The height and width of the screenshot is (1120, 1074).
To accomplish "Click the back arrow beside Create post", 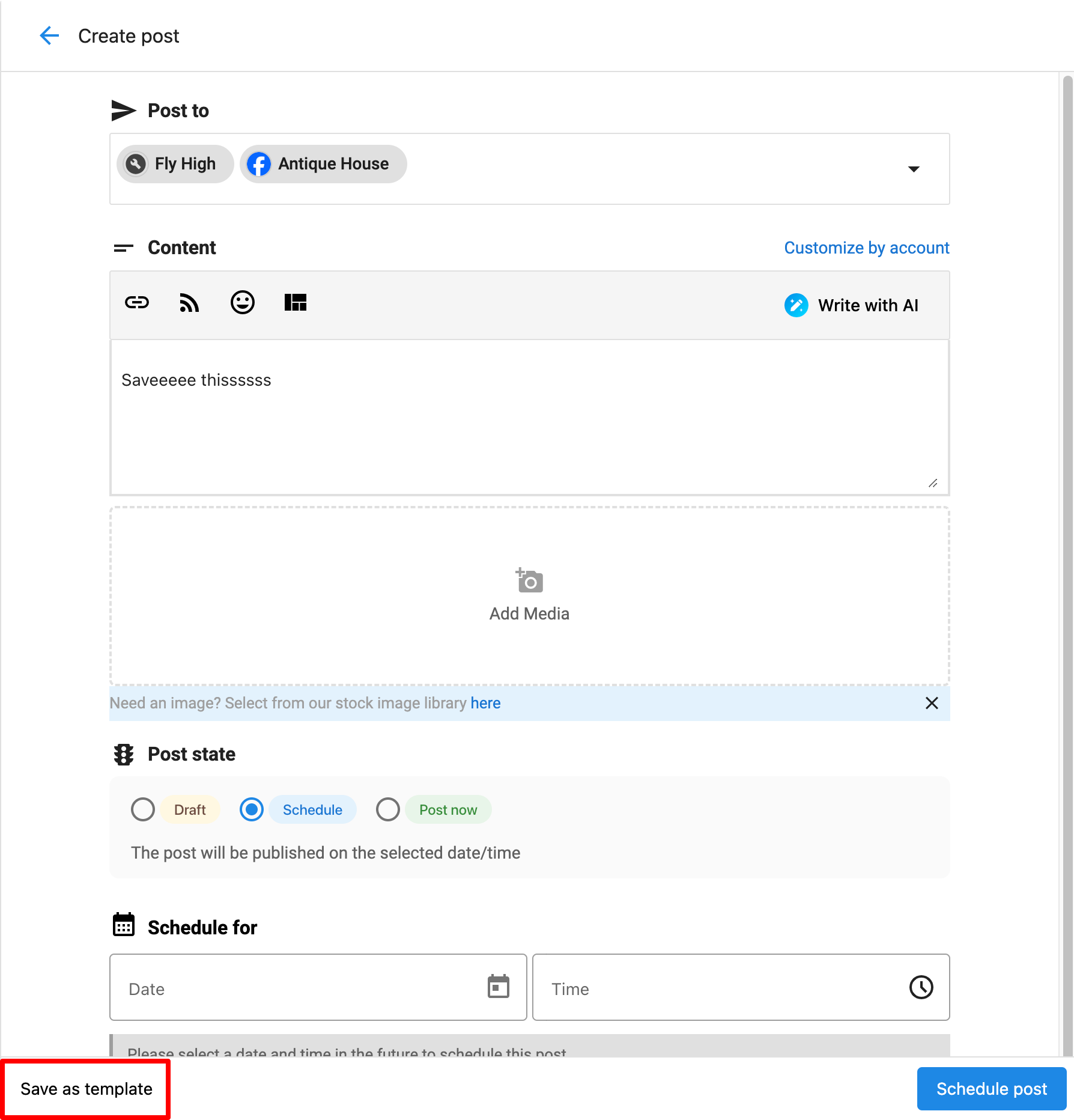I will point(49,36).
